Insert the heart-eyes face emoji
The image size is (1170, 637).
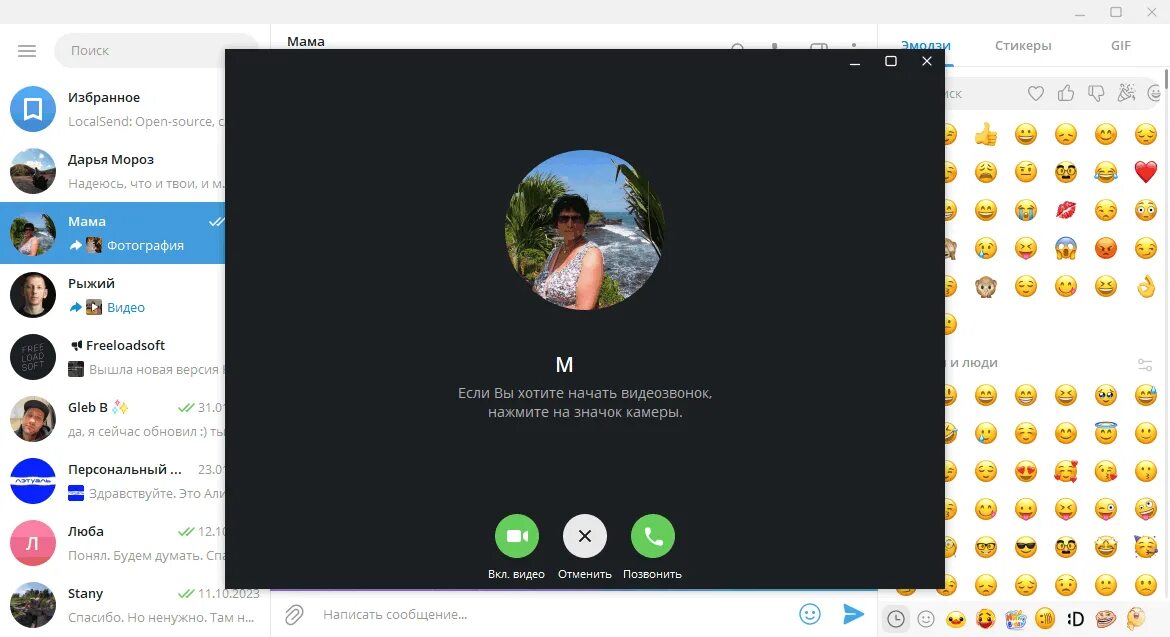1026,471
